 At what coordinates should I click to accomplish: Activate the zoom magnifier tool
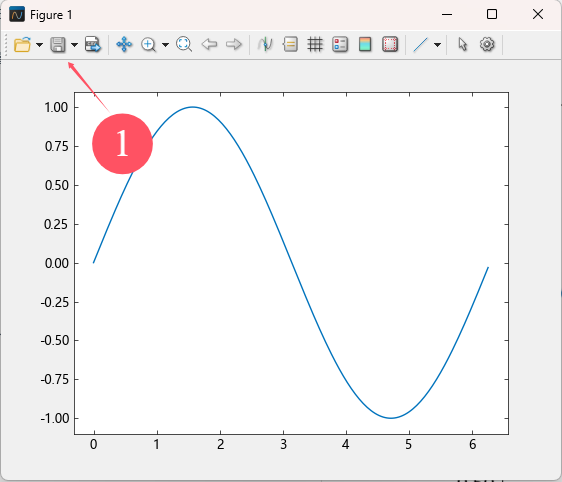[148, 45]
